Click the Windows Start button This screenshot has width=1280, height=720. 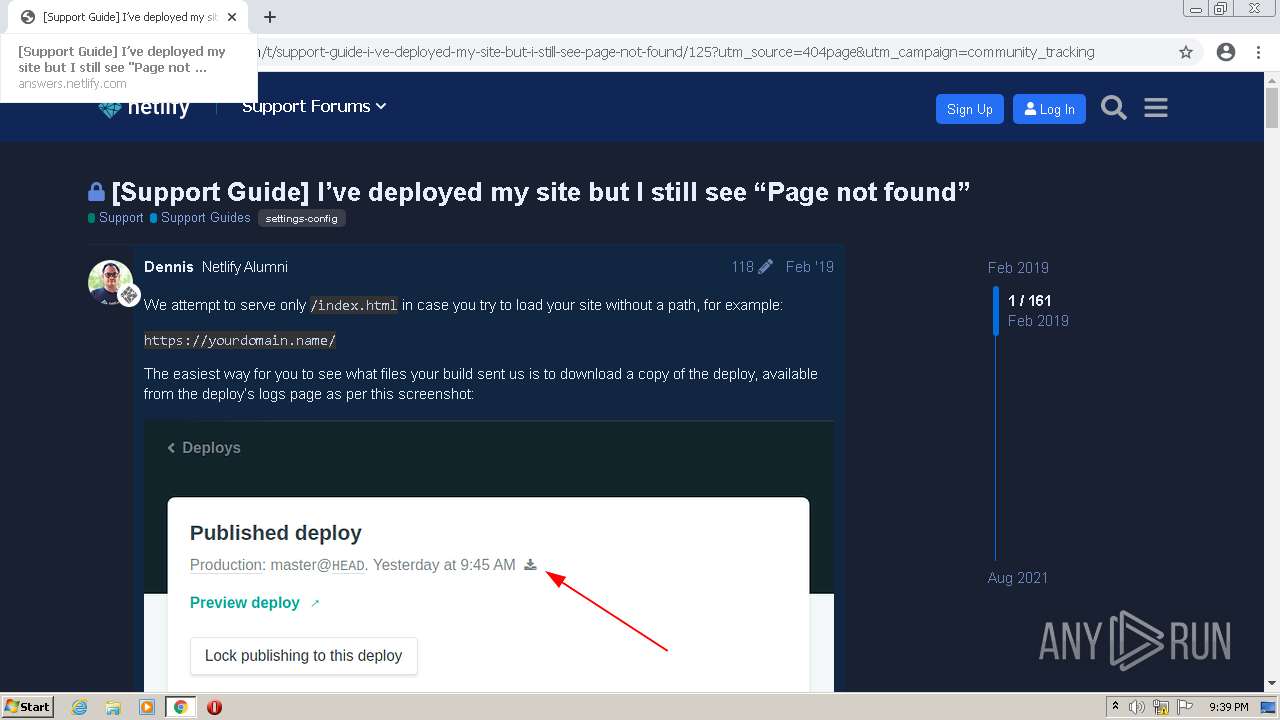(28, 707)
